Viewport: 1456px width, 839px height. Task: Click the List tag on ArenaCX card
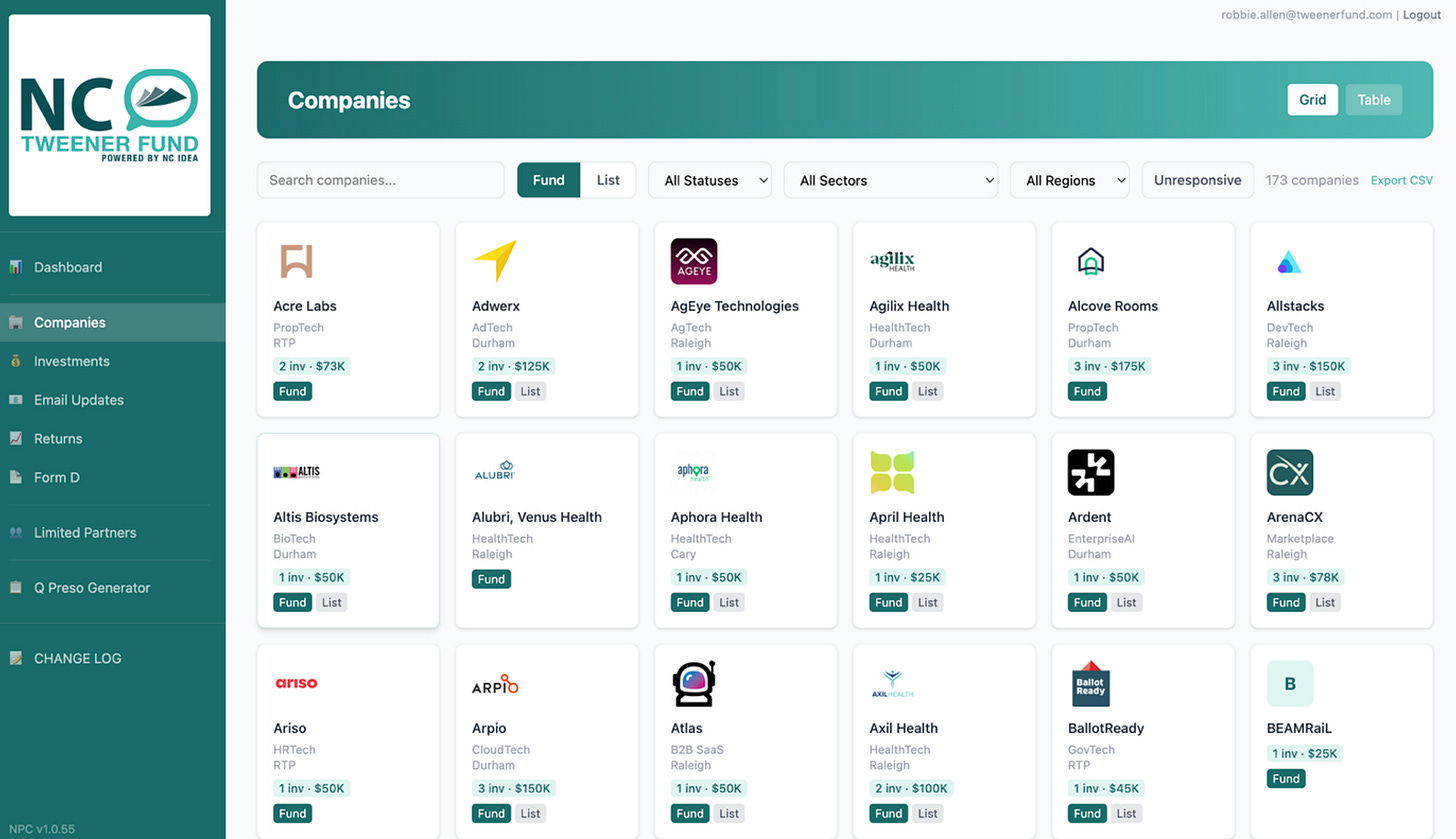(x=1325, y=602)
